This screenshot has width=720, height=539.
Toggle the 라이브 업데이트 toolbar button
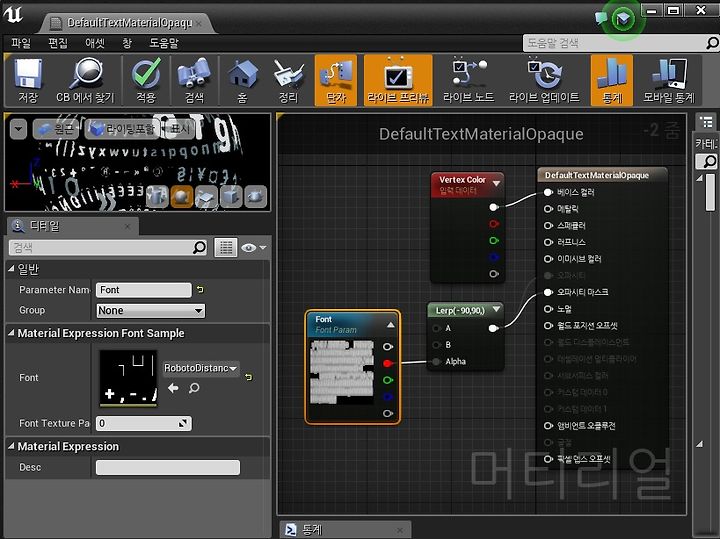click(544, 80)
